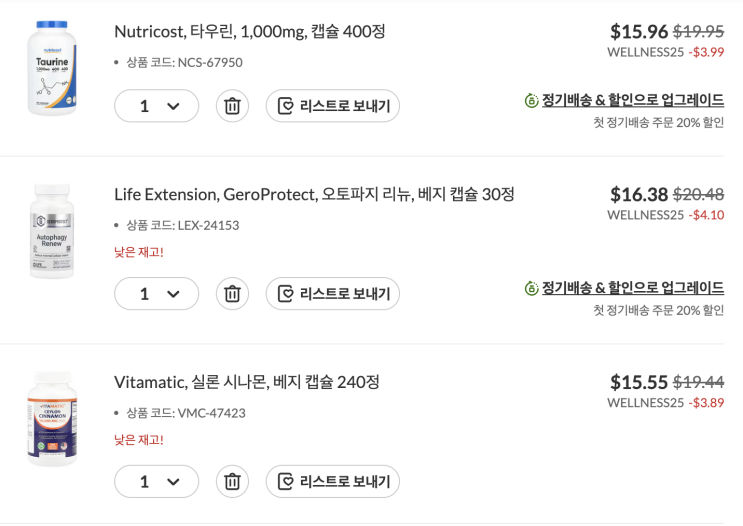Click the subscription icon beside GeroProtect upgrade link
743x526 pixels.
[x=531, y=288]
